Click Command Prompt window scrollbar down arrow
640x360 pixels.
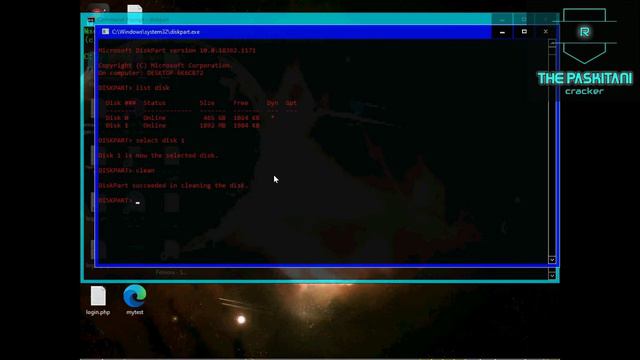(552, 276)
